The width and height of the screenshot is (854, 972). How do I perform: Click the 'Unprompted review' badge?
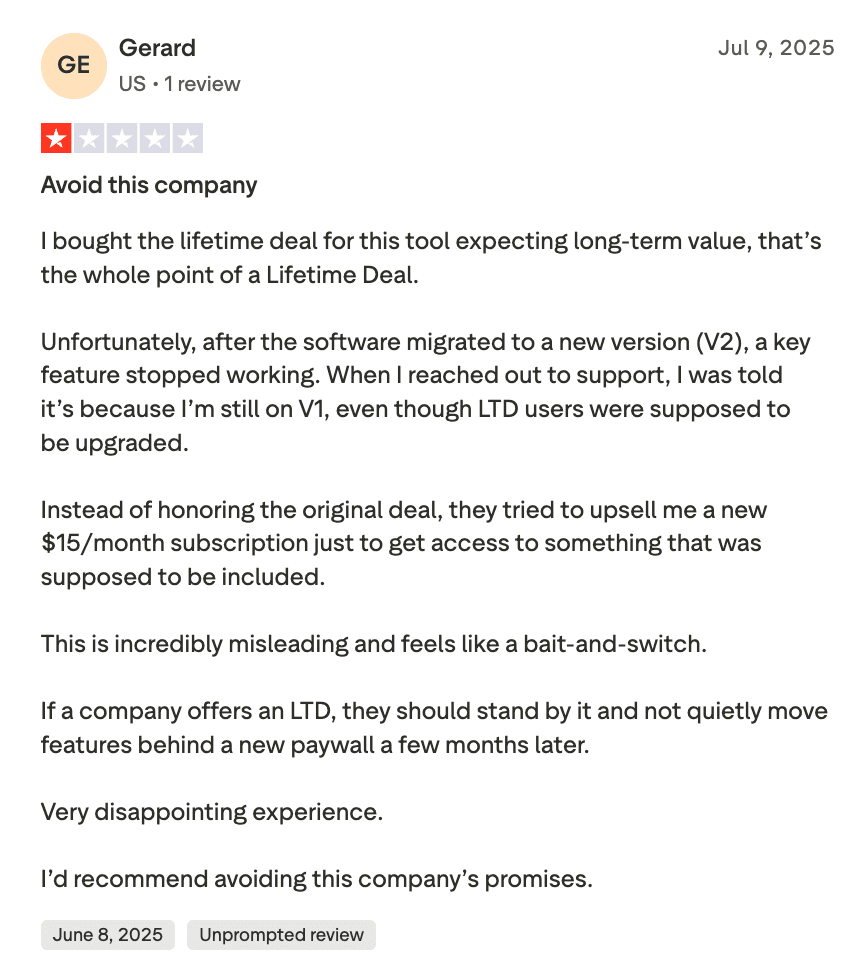(281, 935)
